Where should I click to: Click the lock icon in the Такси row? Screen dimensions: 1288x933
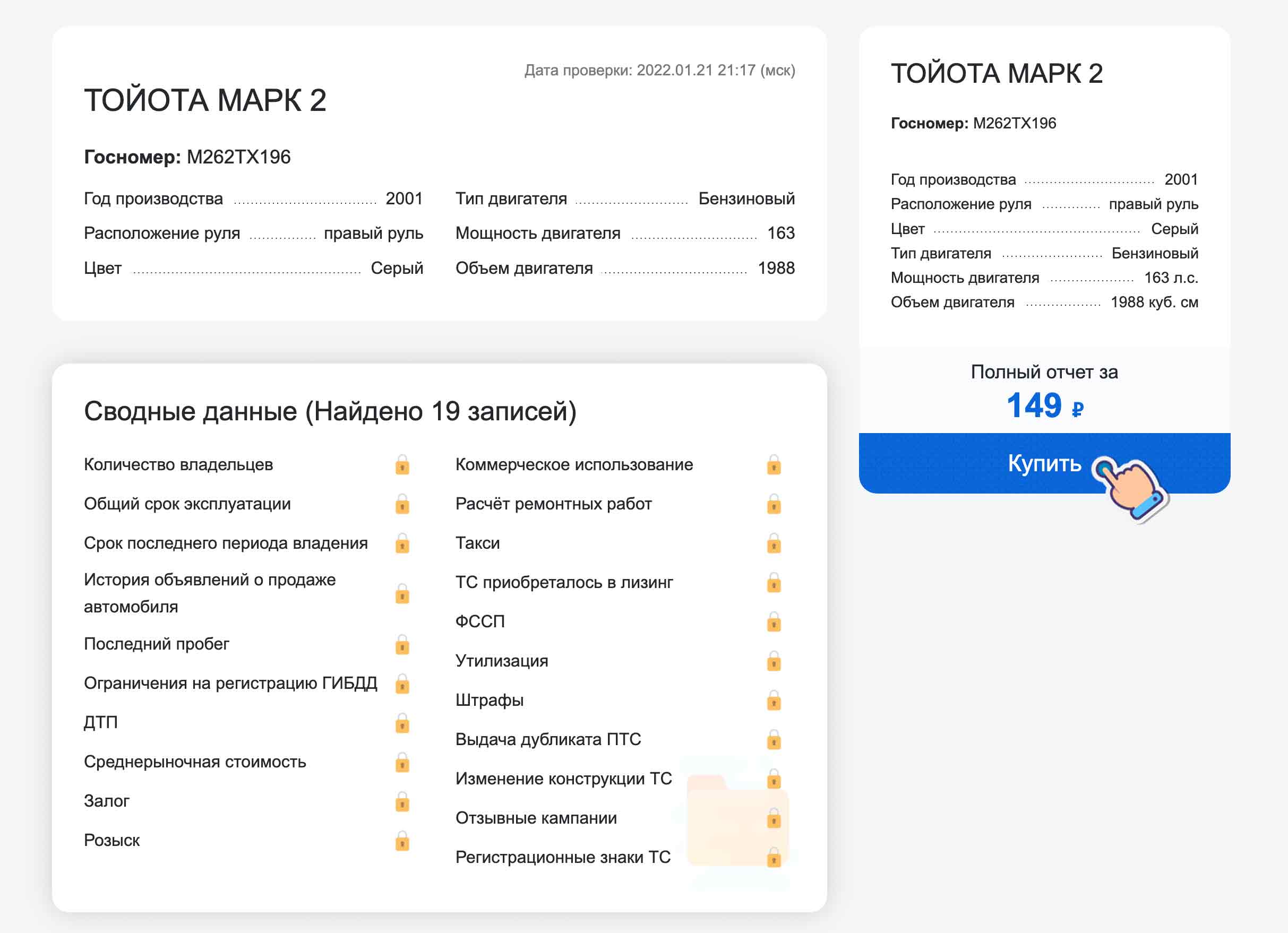(x=774, y=543)
